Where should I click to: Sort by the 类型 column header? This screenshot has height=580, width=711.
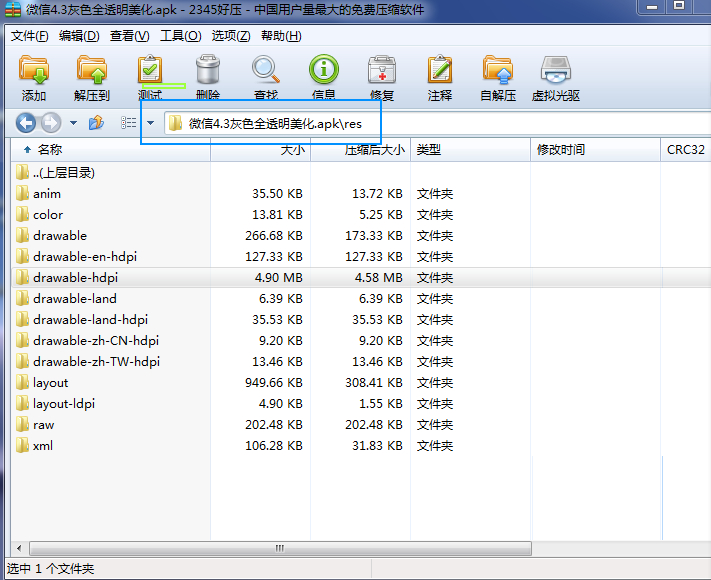[x=470, y=150]
